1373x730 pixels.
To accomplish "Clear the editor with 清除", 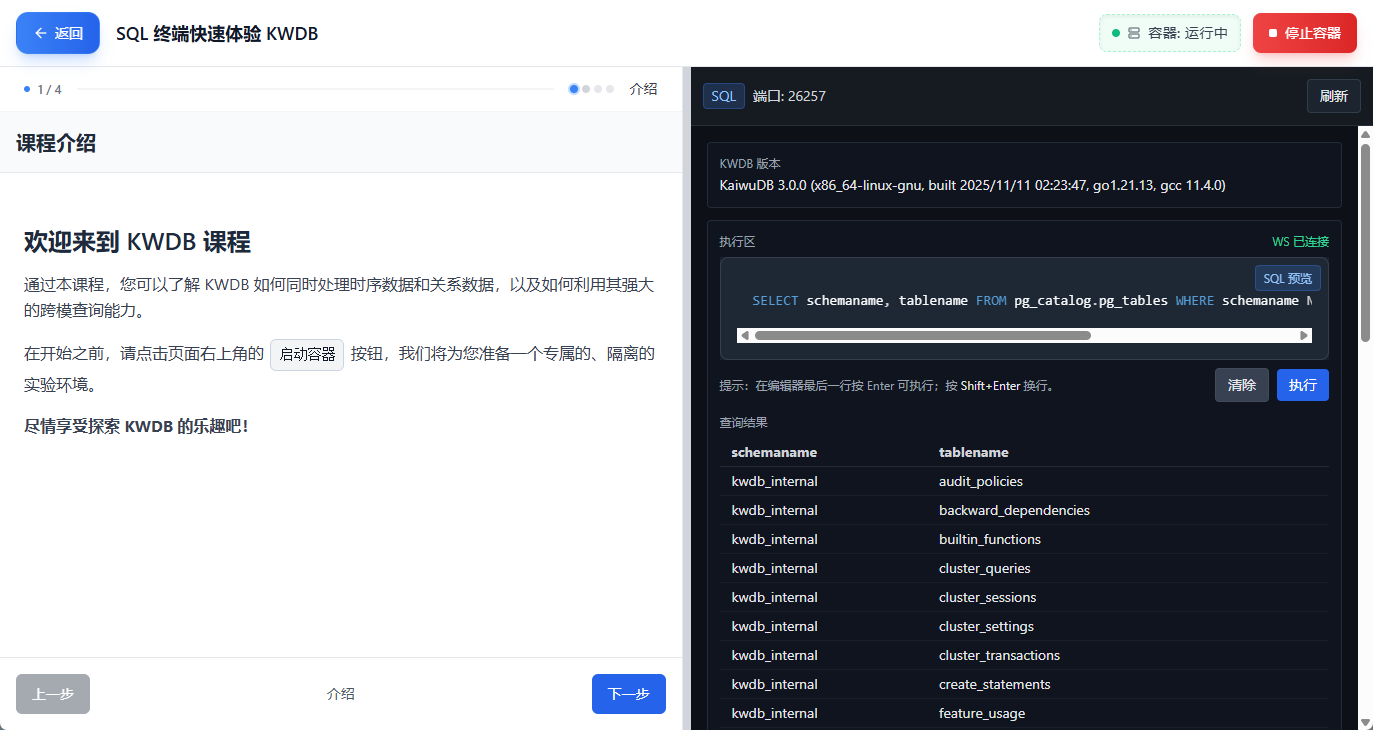I will (x=1242, y=385).
